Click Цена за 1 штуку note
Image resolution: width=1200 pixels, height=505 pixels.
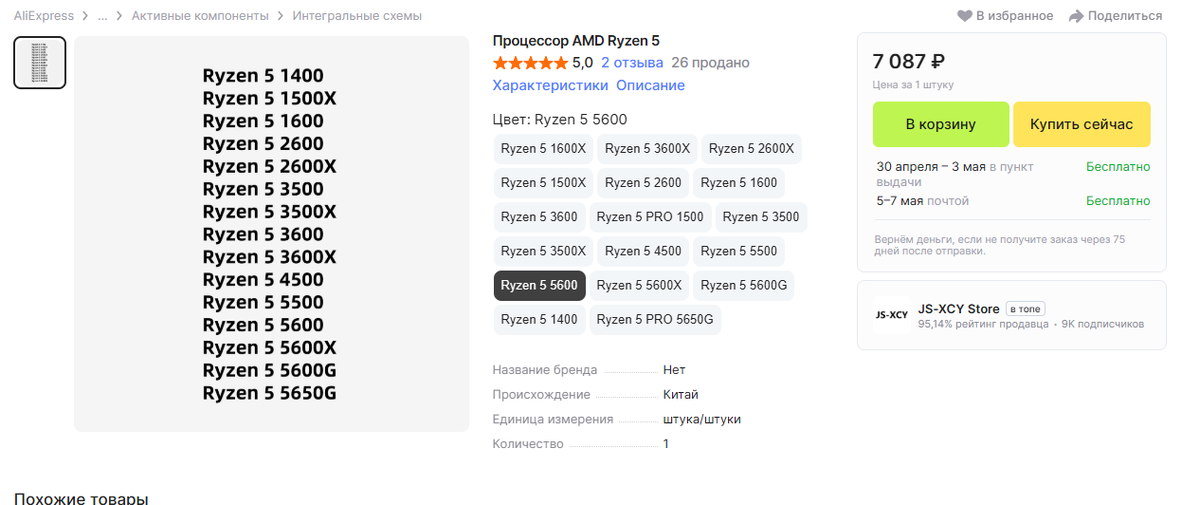point(913,85)
